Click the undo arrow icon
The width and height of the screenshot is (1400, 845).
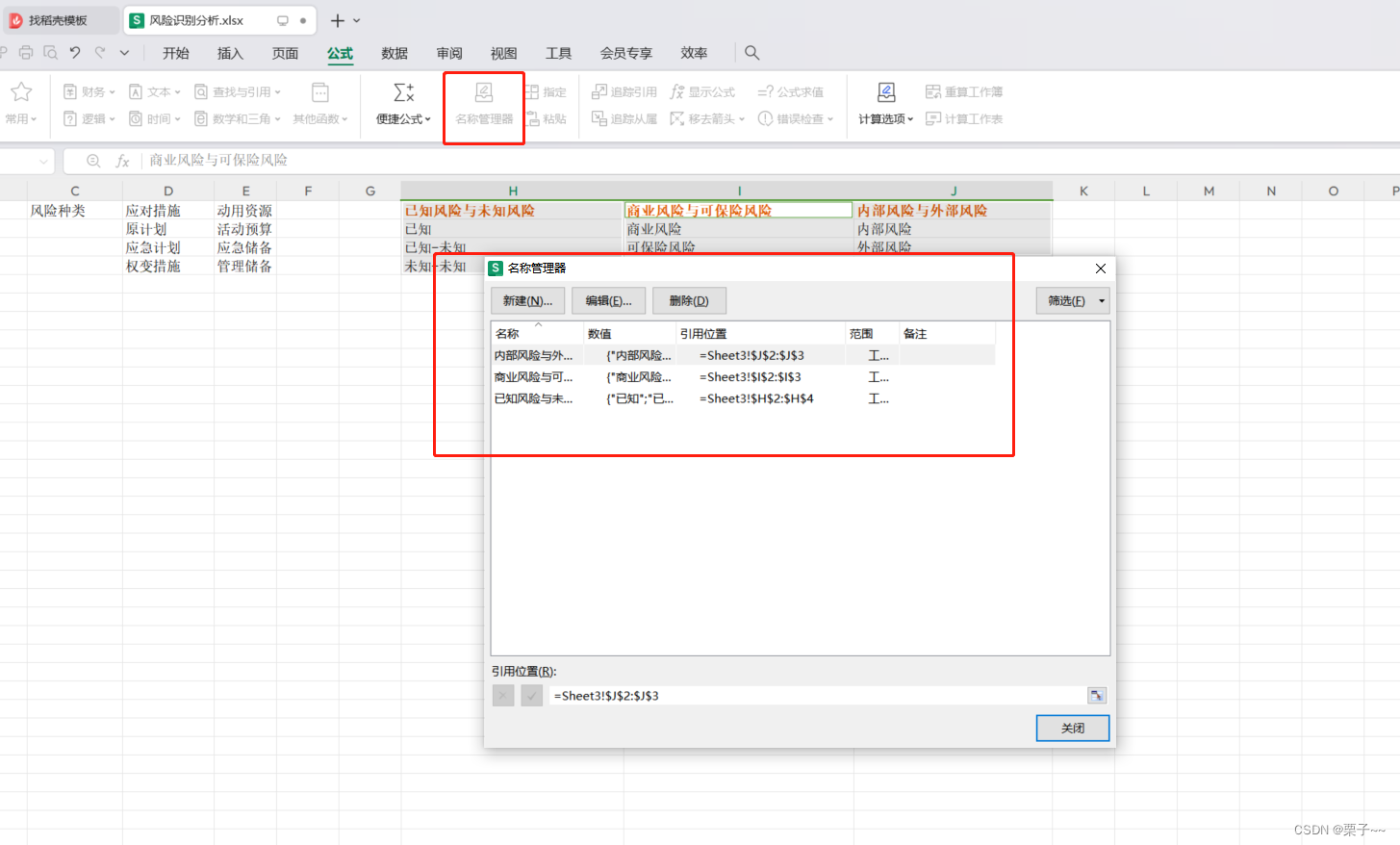pos(75,52)
